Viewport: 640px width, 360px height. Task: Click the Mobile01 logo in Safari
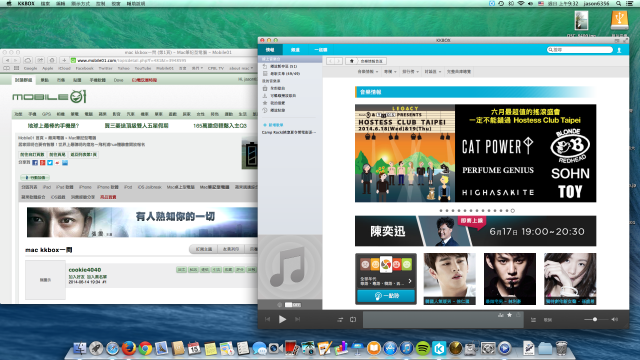click(x=49, y=97)
